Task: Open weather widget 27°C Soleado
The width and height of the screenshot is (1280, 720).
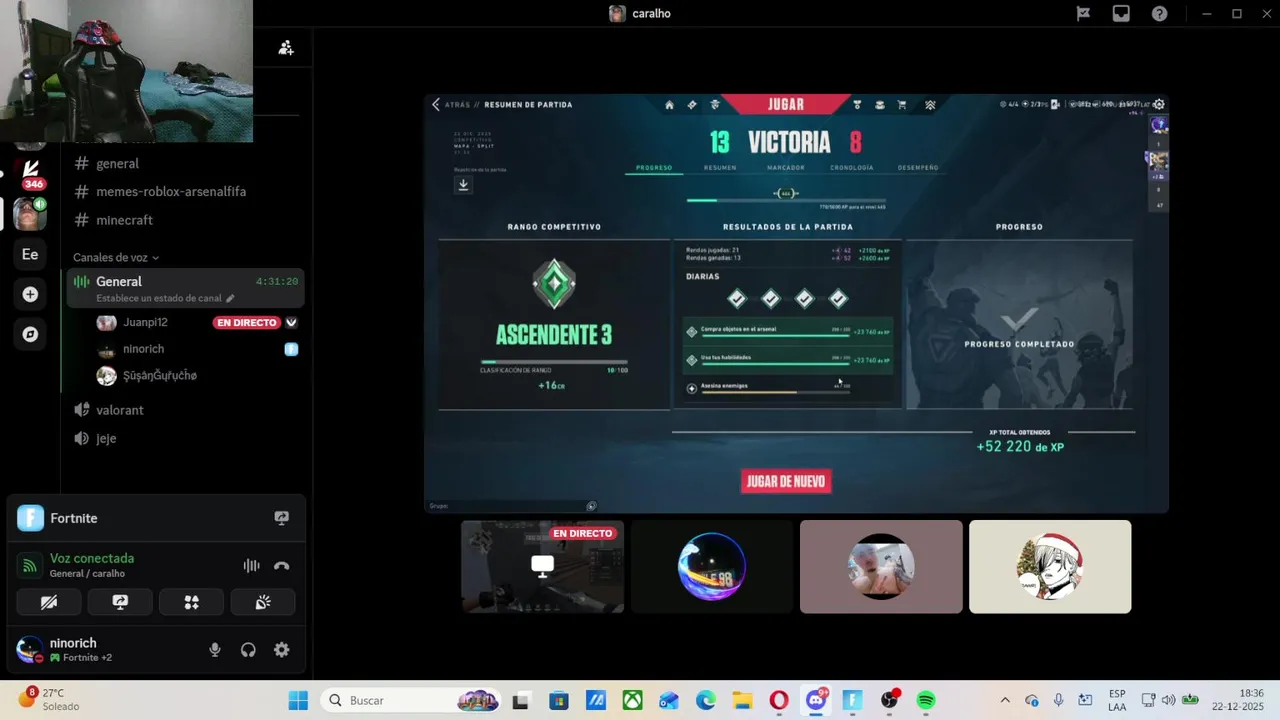Action: (48, 699)
